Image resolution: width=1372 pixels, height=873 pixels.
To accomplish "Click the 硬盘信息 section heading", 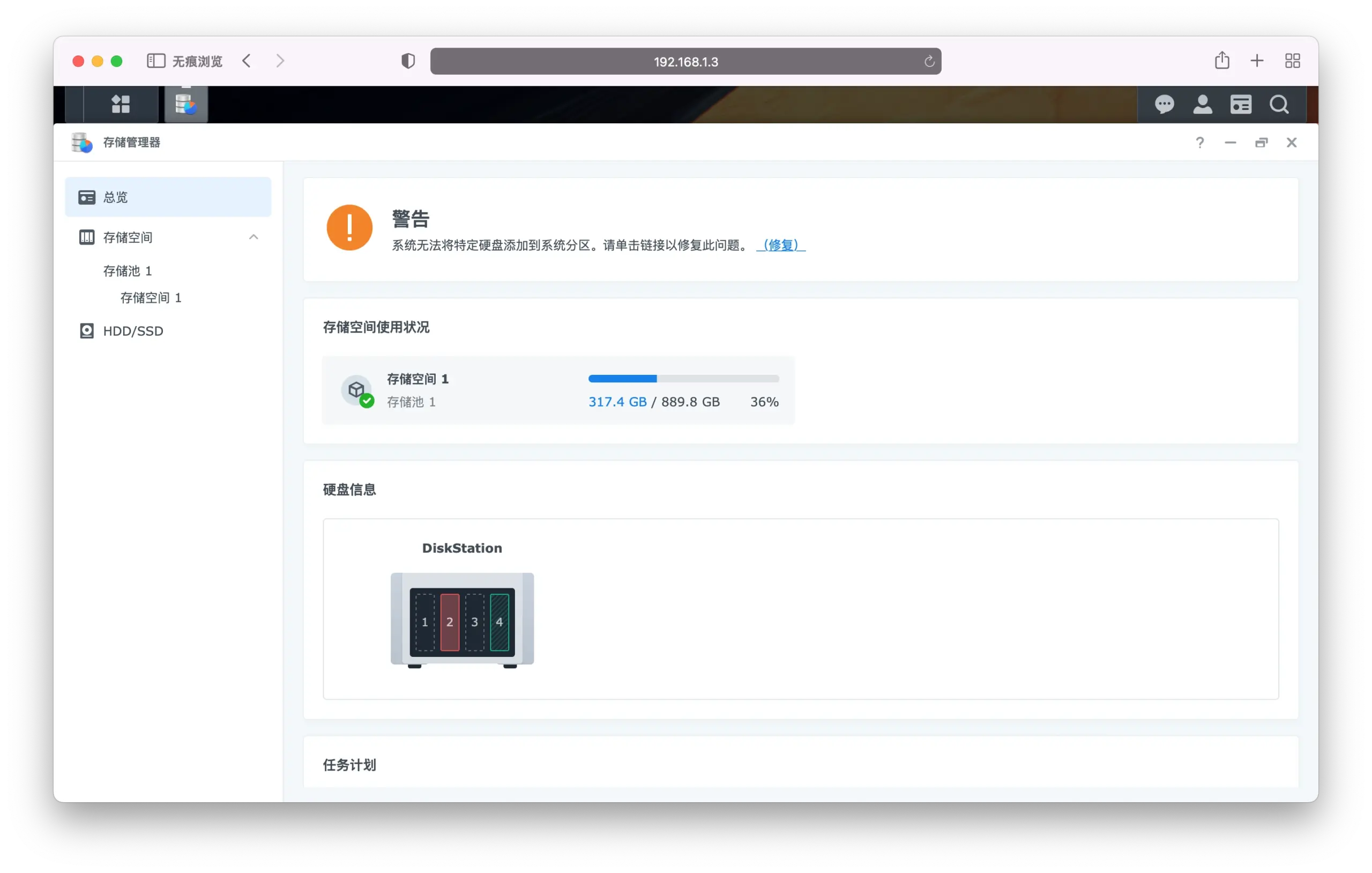I will click(349, 490).
